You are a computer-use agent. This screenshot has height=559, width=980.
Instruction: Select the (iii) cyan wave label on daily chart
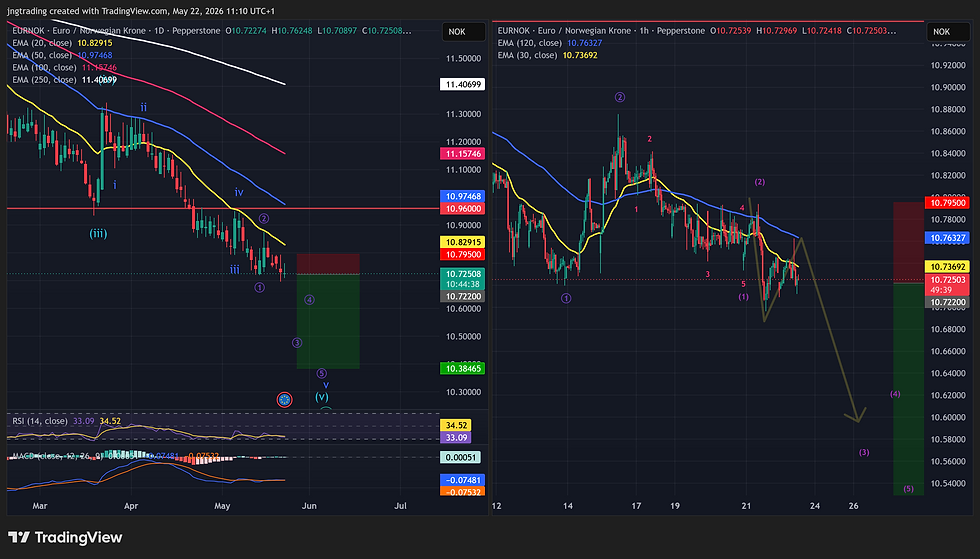coord(98,234)
